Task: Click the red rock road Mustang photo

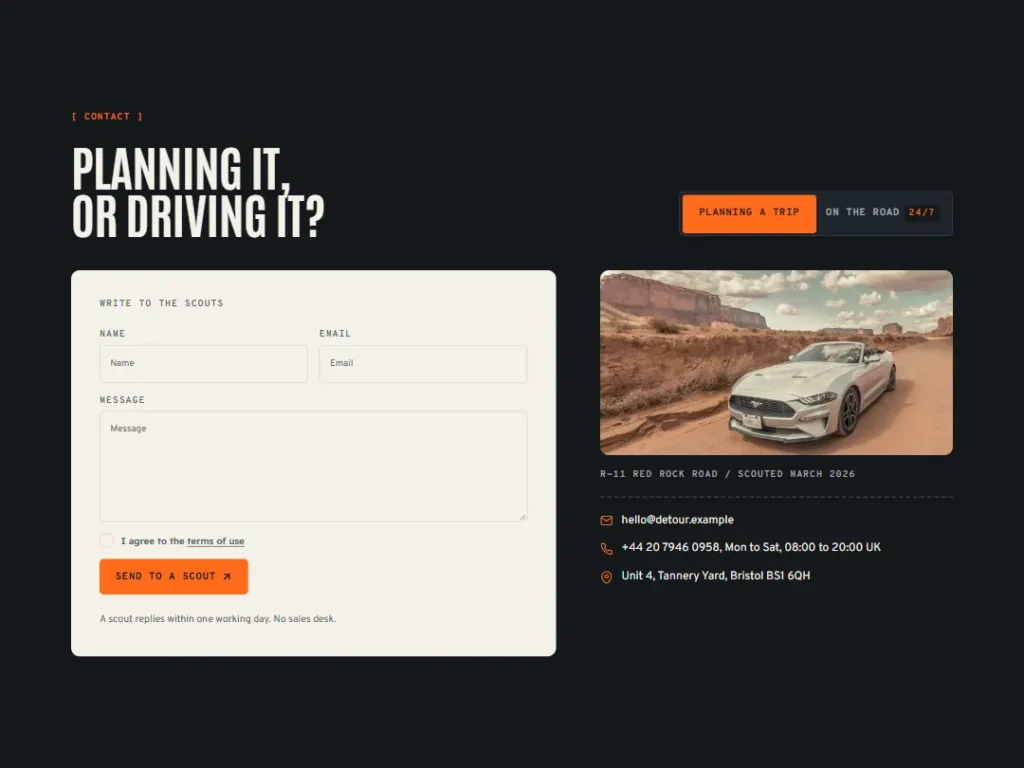Action: coord(776,362)
